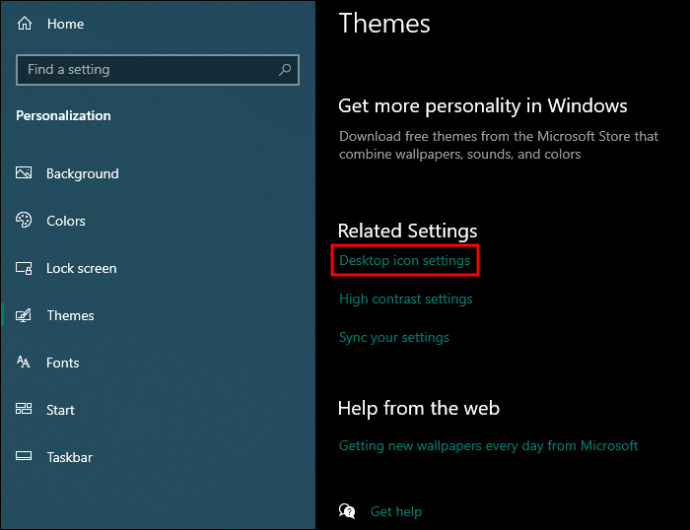Select the Lock screen text label

pos(81,269)
